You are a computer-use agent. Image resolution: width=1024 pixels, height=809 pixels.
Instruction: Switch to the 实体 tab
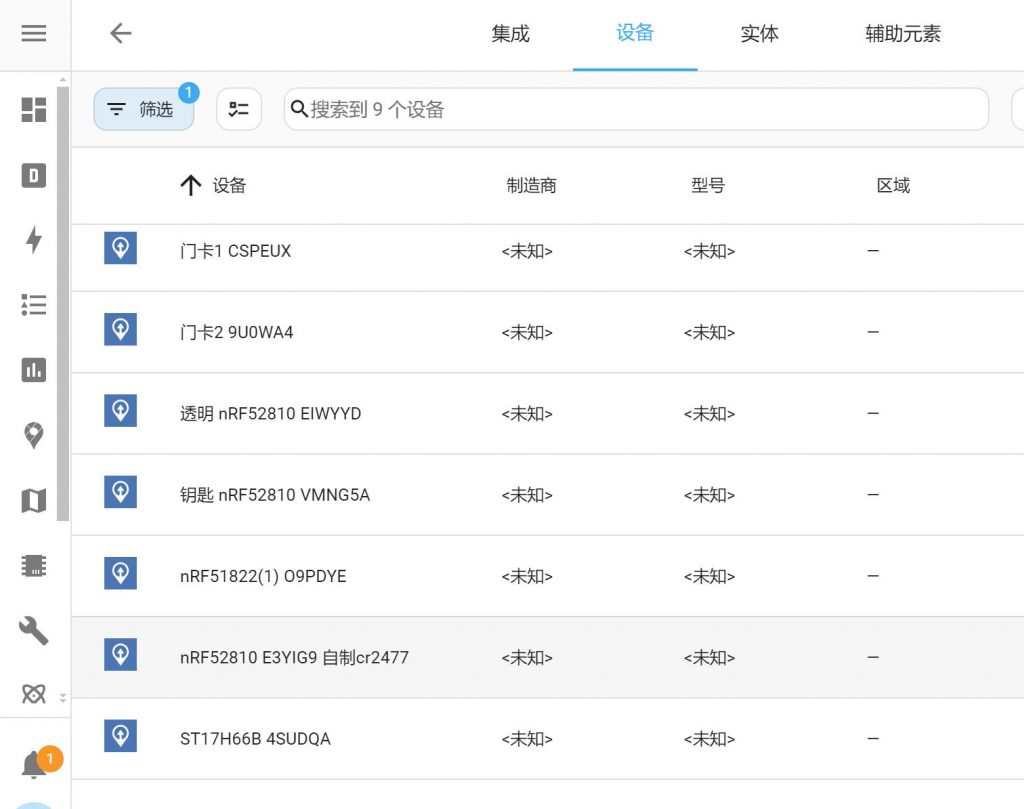click(x=759, y=34)
